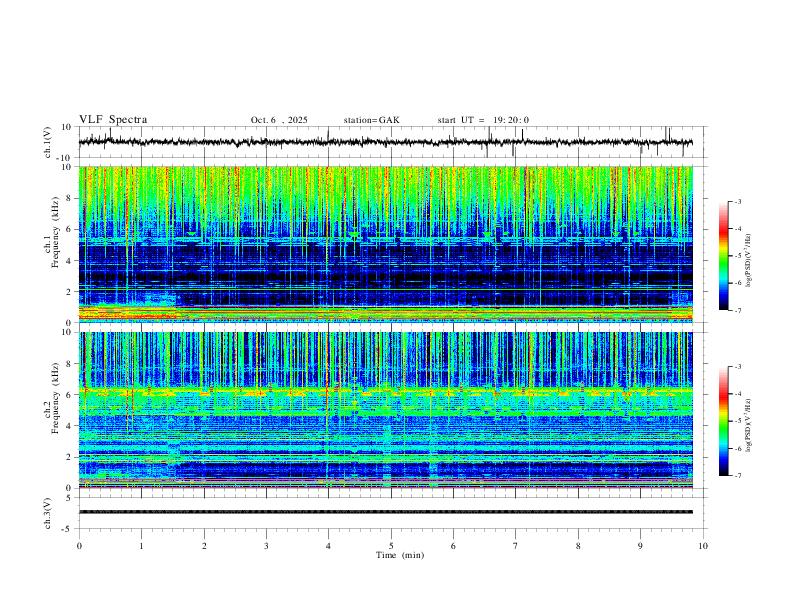
Task: Click the "-7" label on ch.1 colorbar
Action: (737, 310)
